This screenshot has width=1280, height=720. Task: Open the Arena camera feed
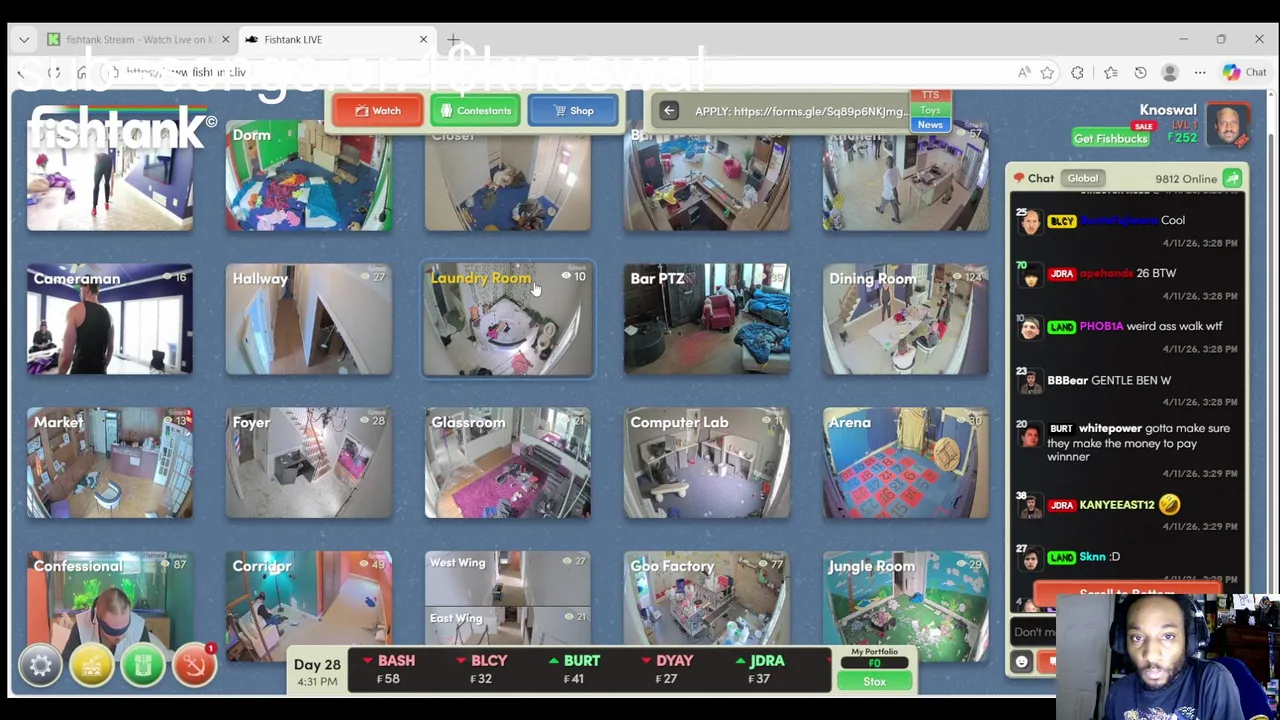[906, 463]
